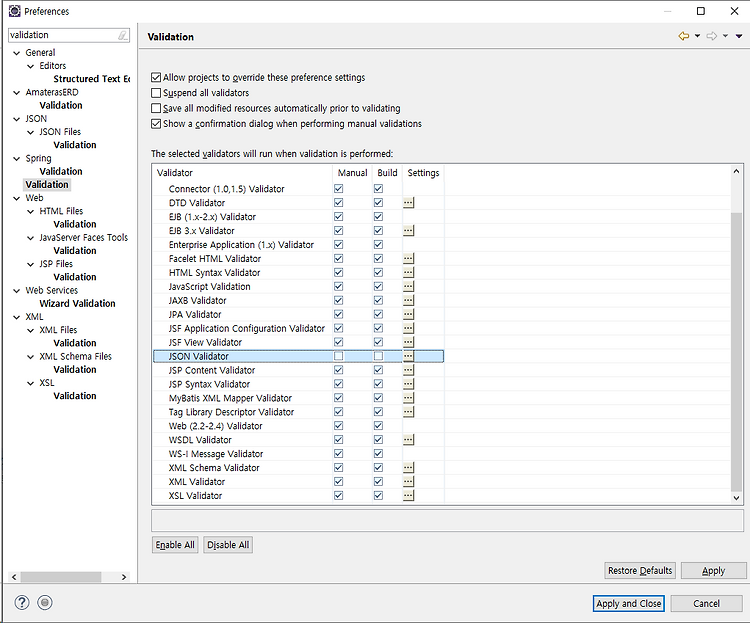
Task: Toggle Show a confirmation dialog checkbox
Action: pyautogui.click(x=156, y=123)
